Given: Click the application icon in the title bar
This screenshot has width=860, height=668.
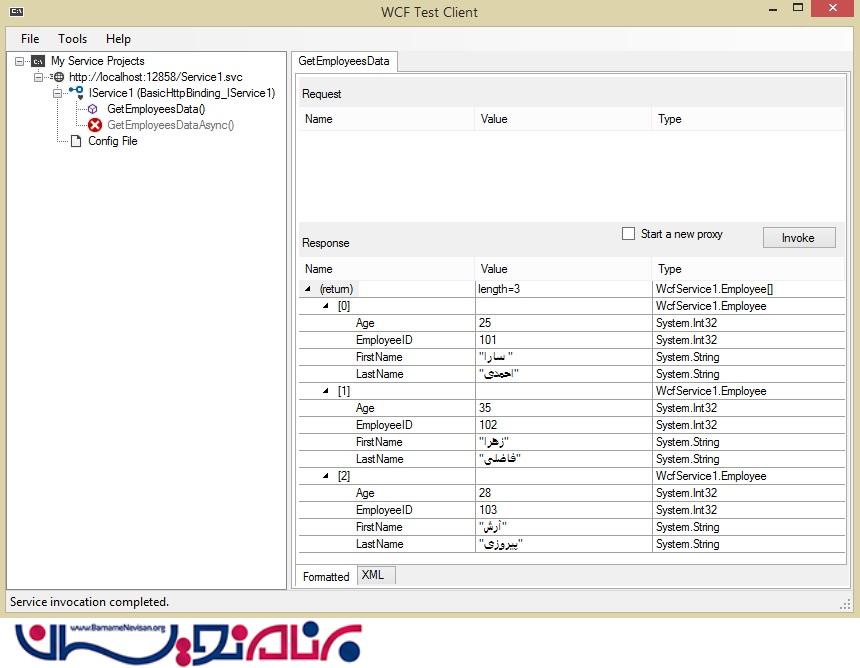Looking at the screenshot, I should pos(17,12).
